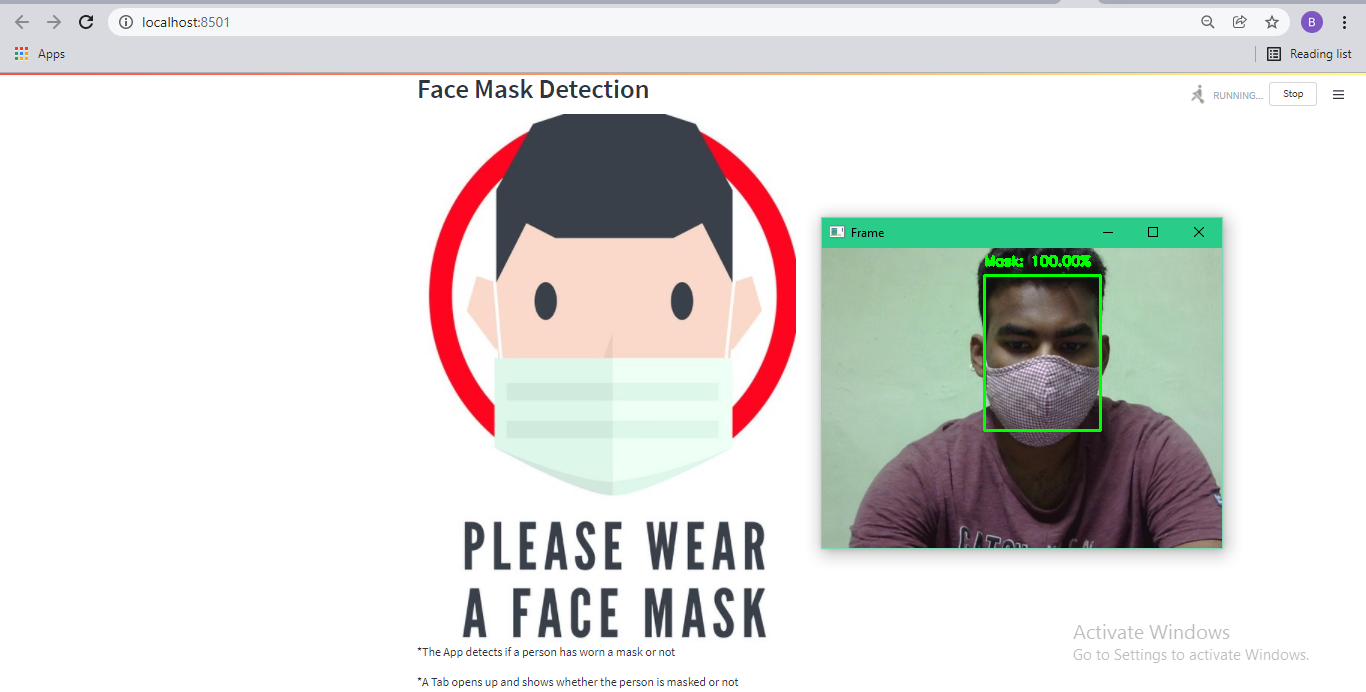This screenshot has height=692, width=1366.
Task: Open the site info icon in the address bar
Action: click(125, 21)
